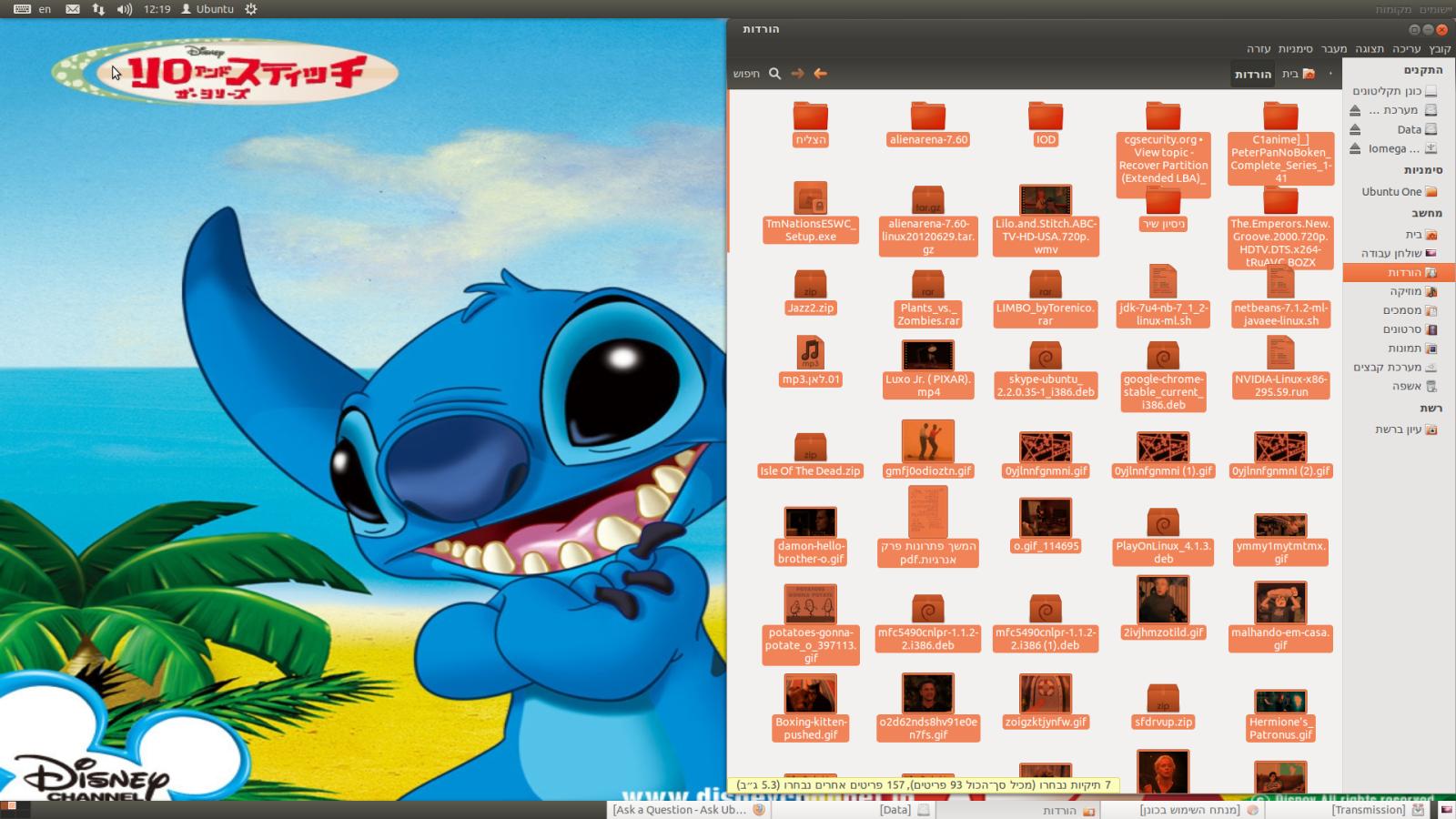Click the הורדות breadcrumb in path bar
This screenshot has height=819, width=1456.
[x=1253, y=74]
